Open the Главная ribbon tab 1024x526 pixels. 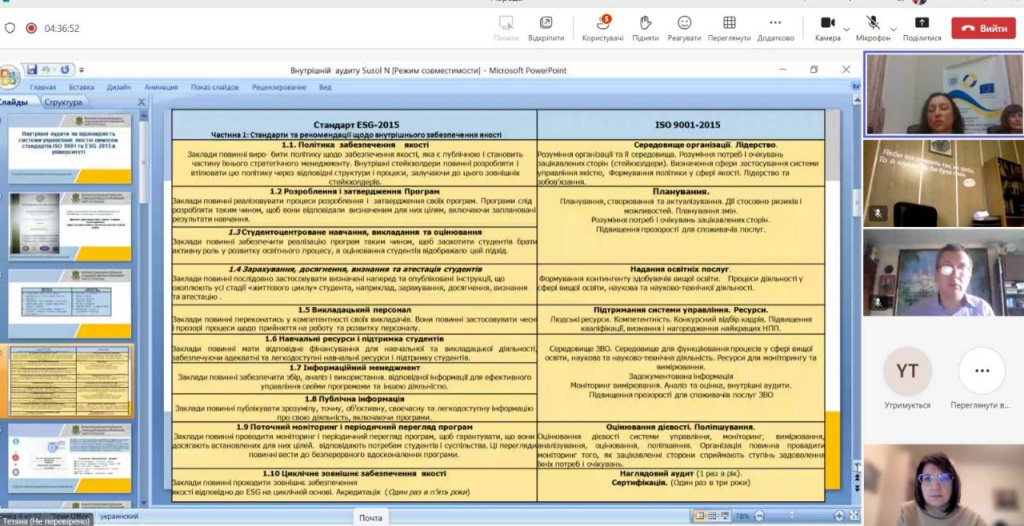point(42,87)
